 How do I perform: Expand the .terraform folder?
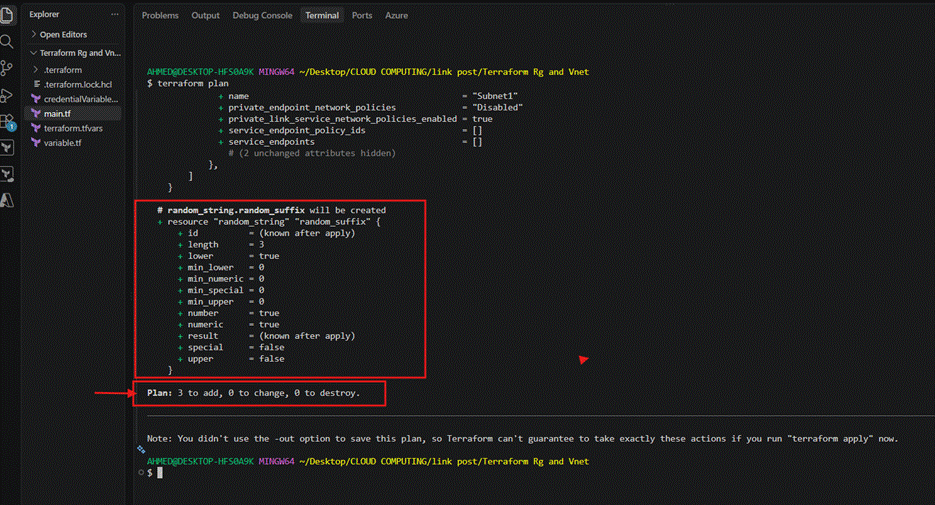(57, 70)
